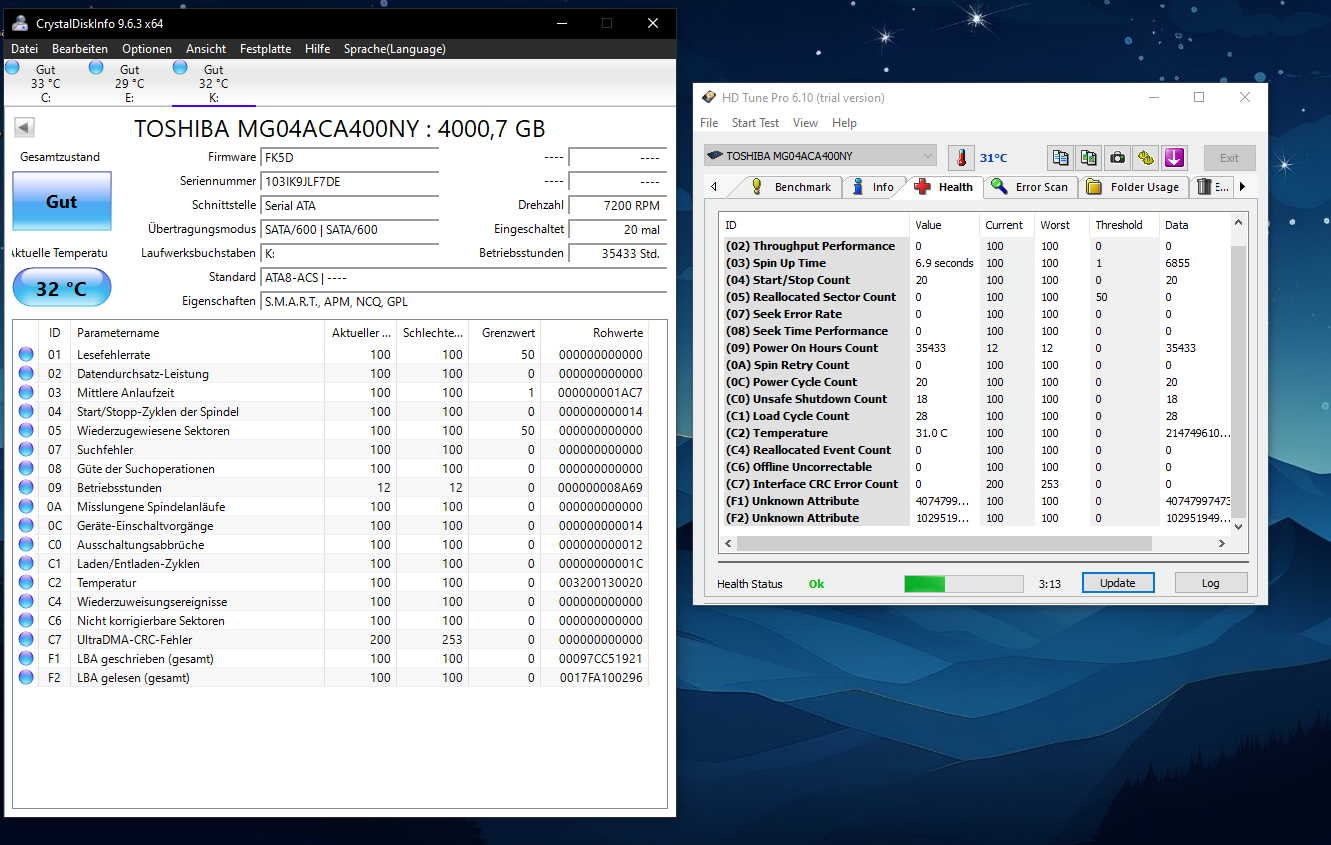The height and width of the screenshot is (845, 1331).
Task: Click the 32 °C temperature button
Action: coord(62,288)
